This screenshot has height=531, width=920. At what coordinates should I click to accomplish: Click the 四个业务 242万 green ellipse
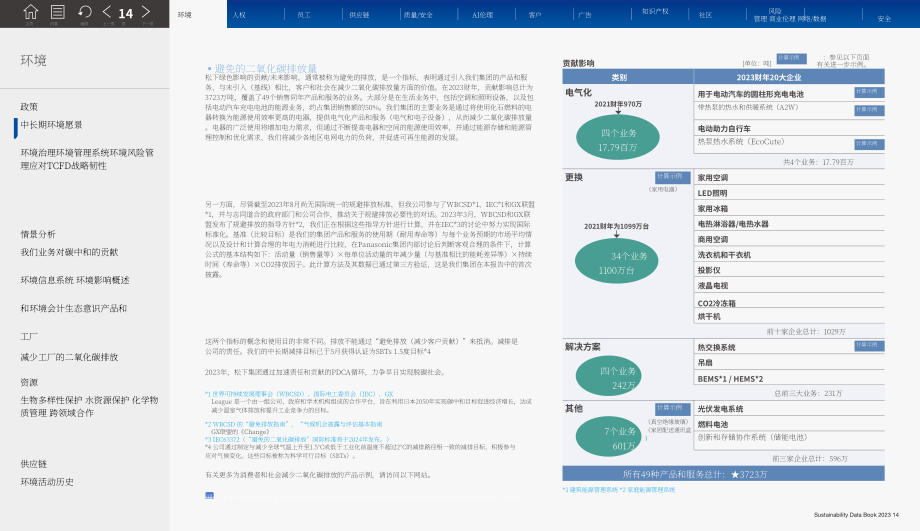609,376
